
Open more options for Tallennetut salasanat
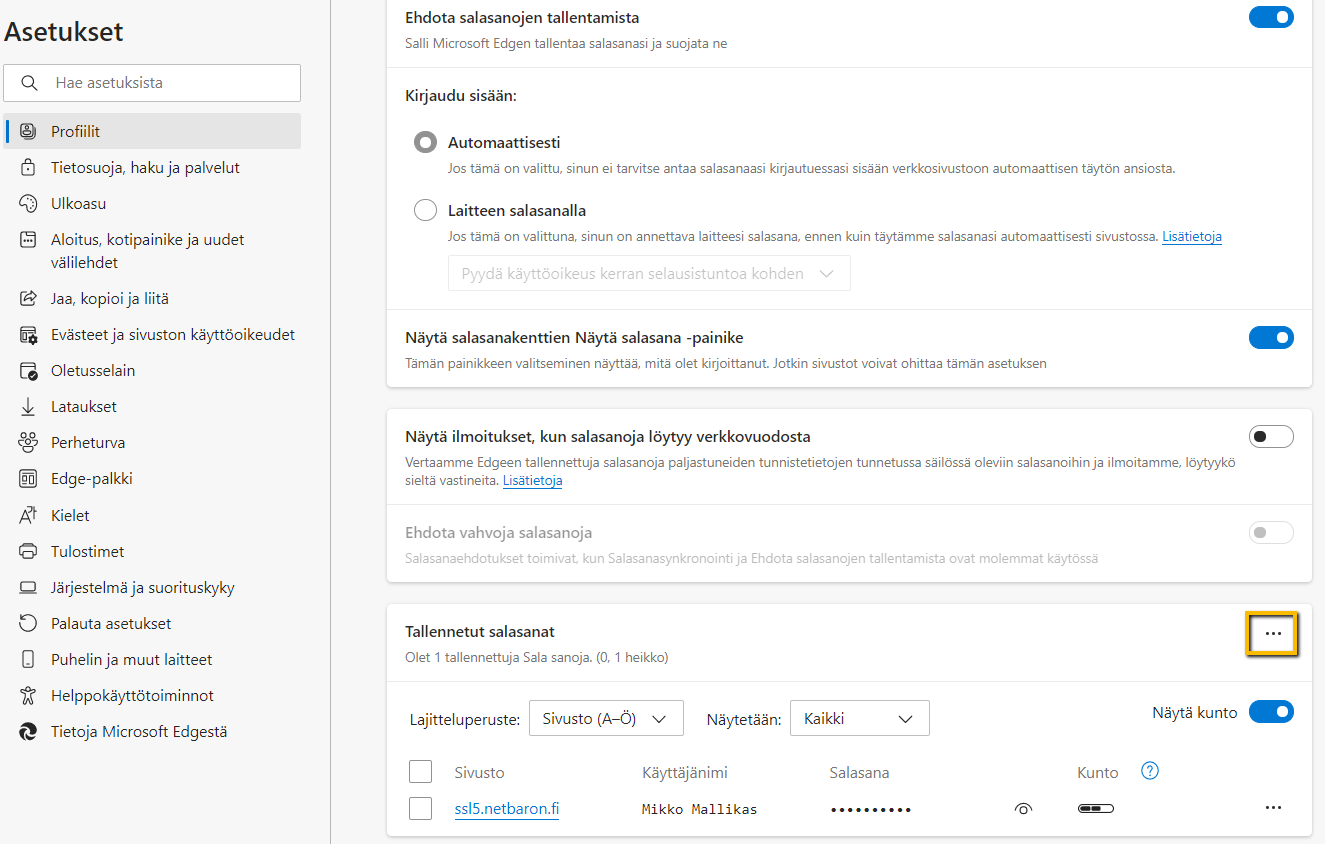[x=1272, y=634]
